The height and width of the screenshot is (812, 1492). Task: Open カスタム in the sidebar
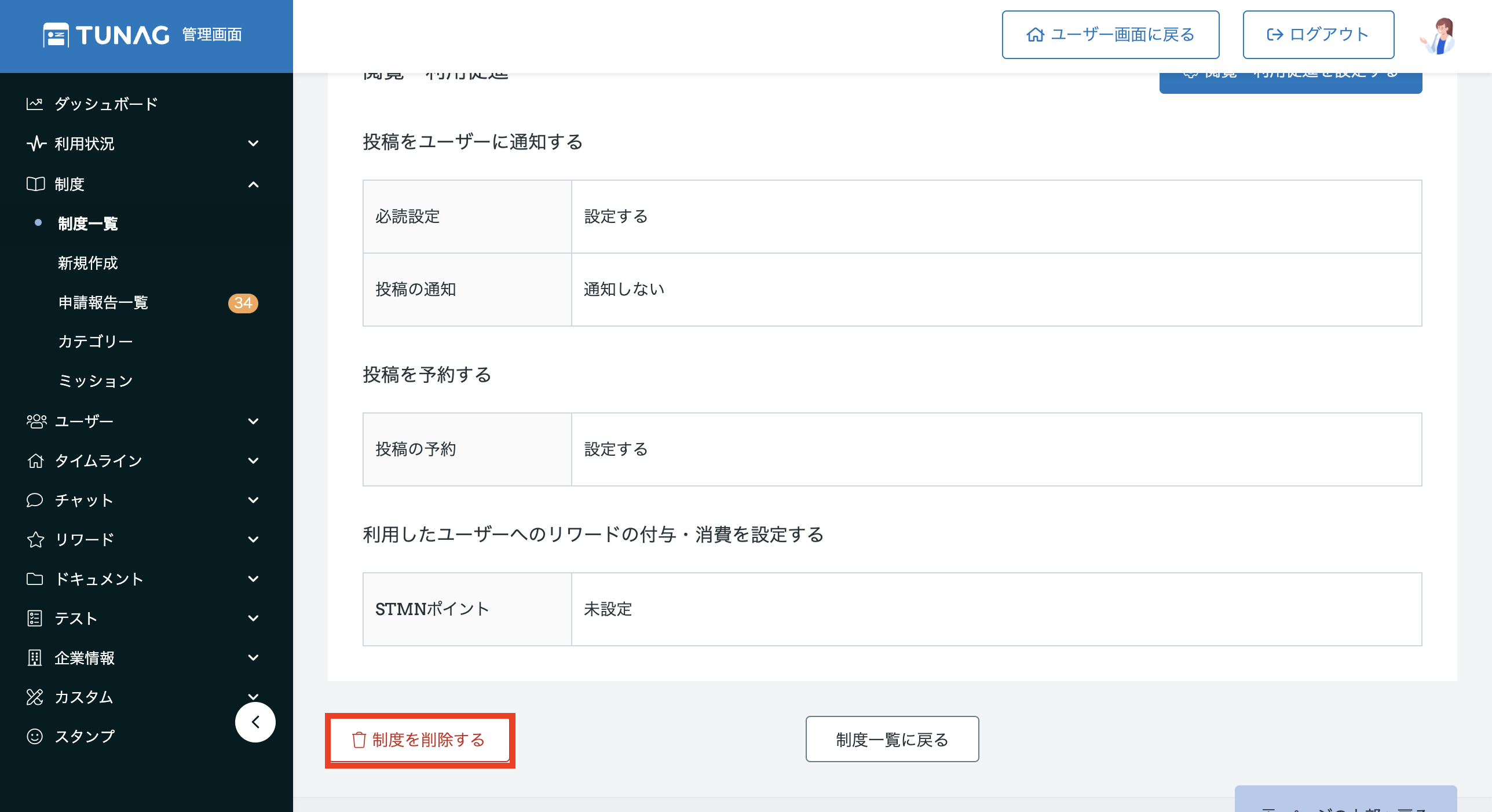click(x=85, y=697)
